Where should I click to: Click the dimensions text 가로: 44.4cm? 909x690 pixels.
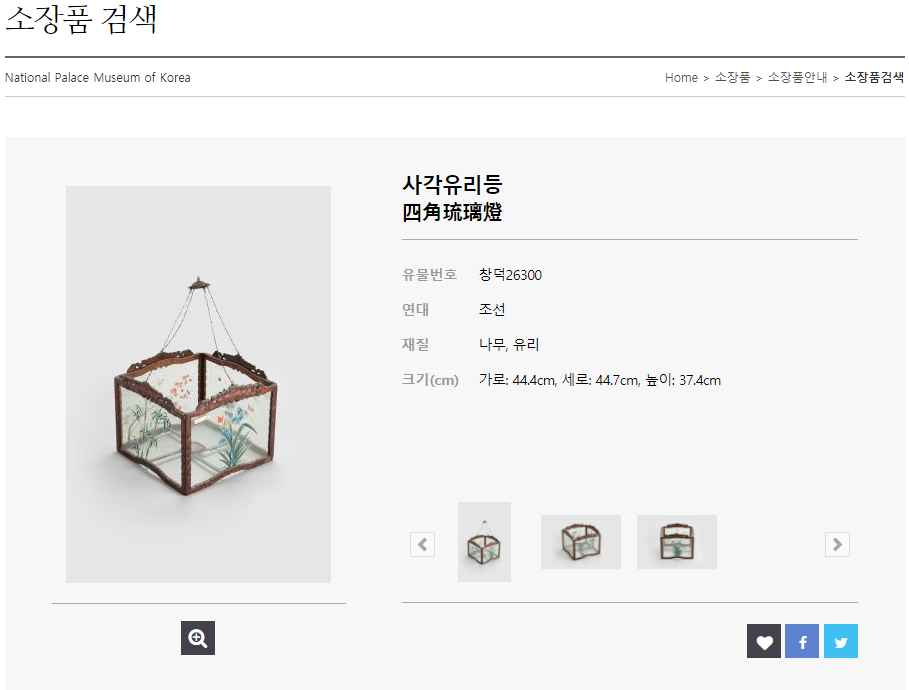pos(518,380)
